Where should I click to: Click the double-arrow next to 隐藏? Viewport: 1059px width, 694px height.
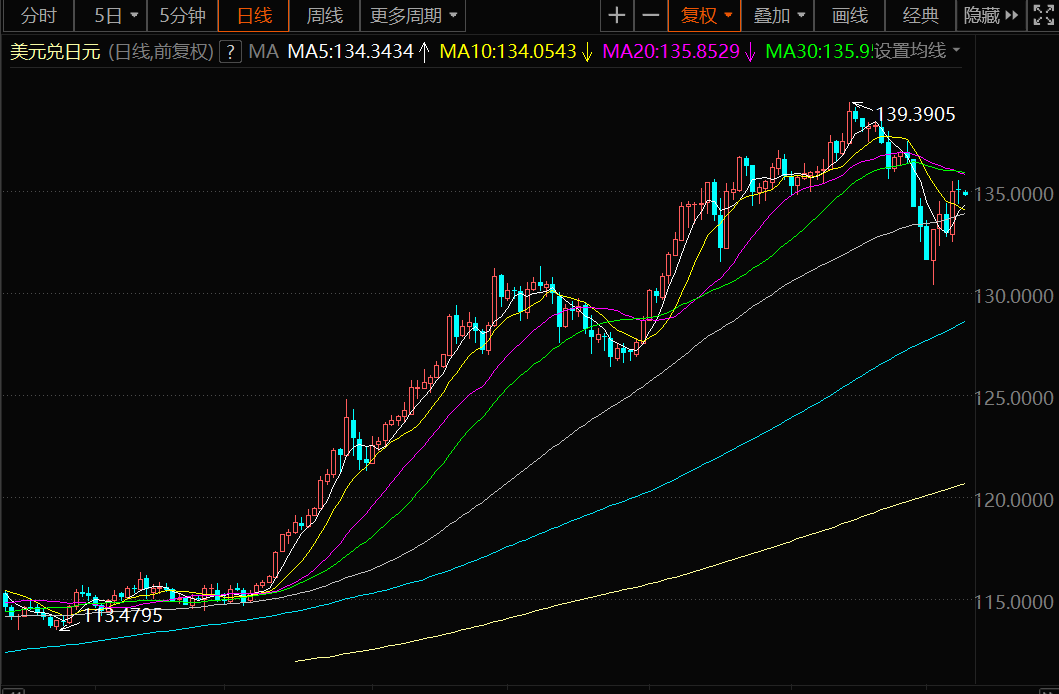pos(1011,16)
